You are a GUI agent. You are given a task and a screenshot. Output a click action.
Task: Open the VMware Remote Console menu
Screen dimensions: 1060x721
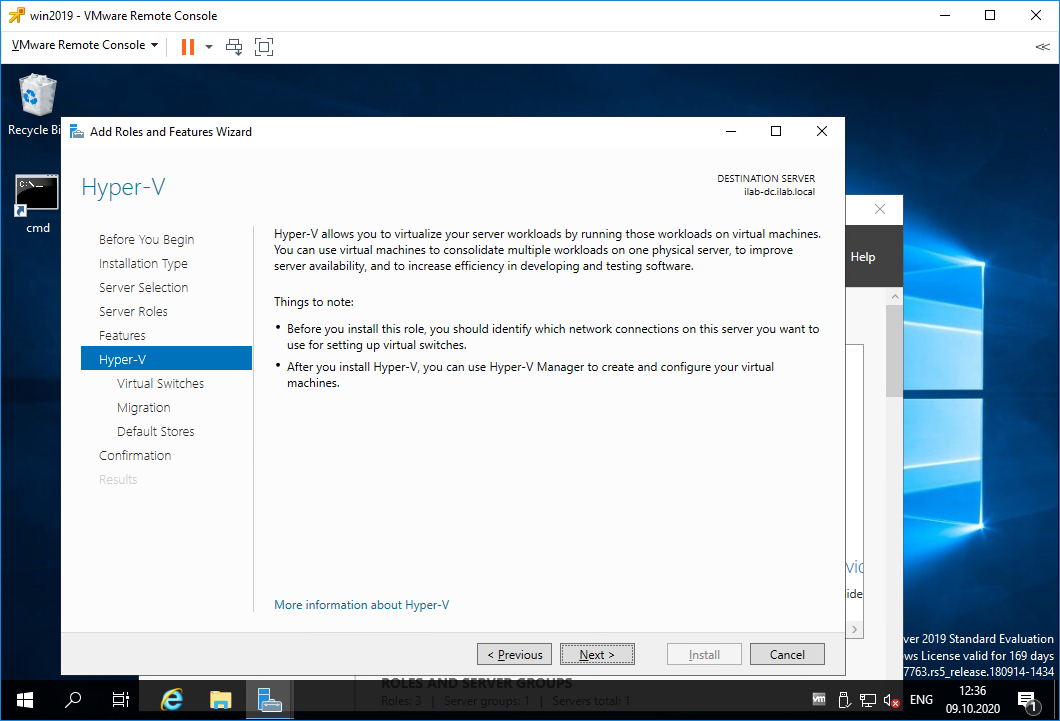coord(85,45)
